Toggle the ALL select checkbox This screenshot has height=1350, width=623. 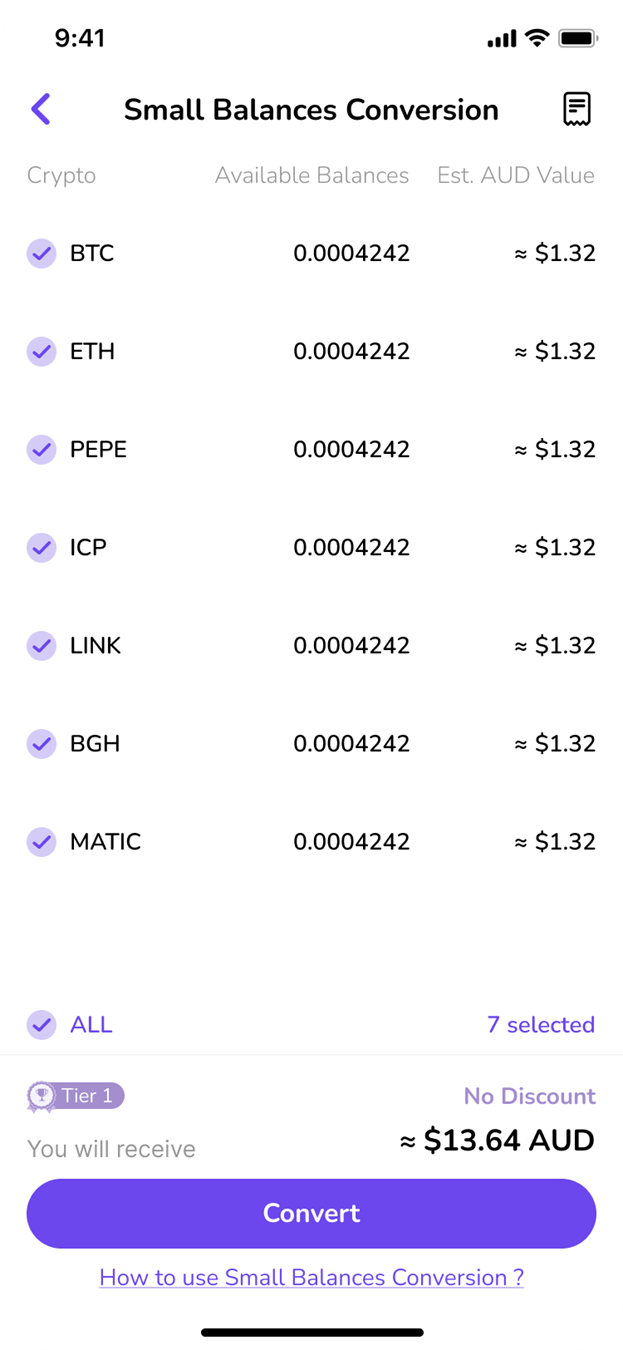[41, 1025]
